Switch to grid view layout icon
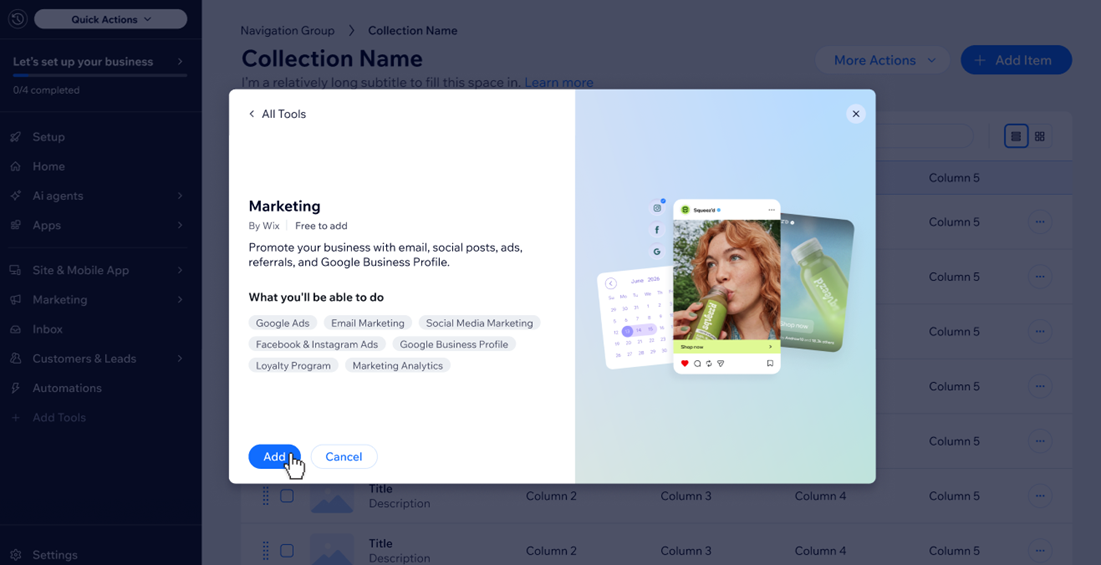Screen dimensions: 1101x565 [1040, 136]
